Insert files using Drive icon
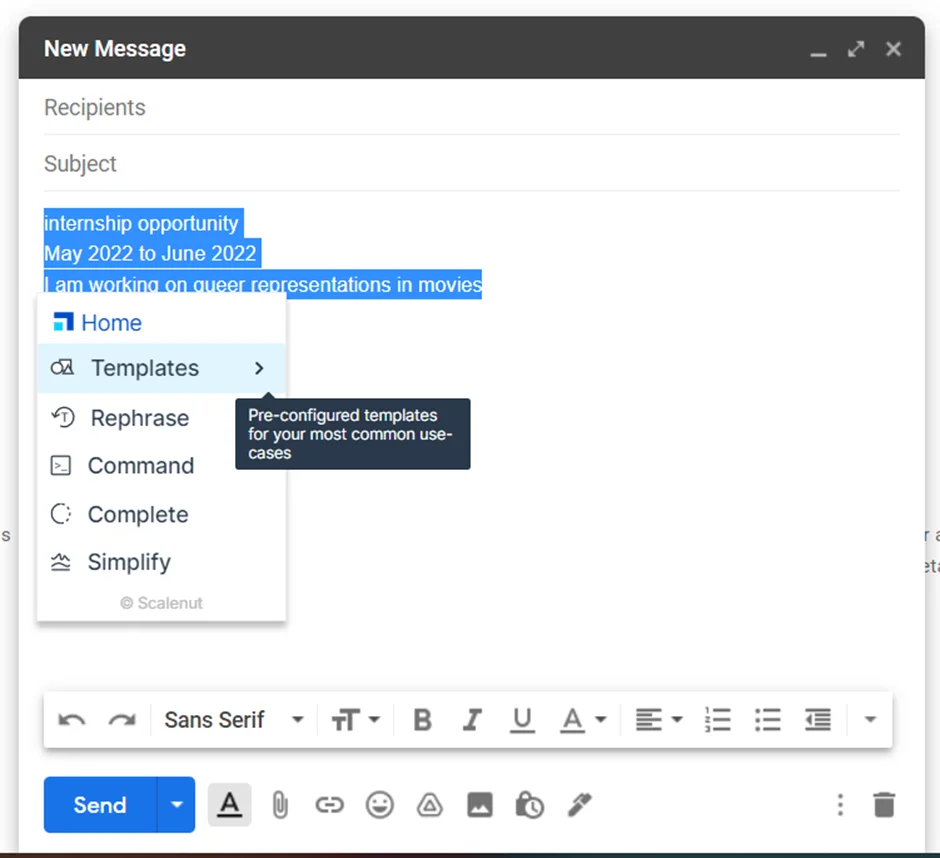Viewport: 940px width, 858px height. pyautogui.click(x=430, y=805)
